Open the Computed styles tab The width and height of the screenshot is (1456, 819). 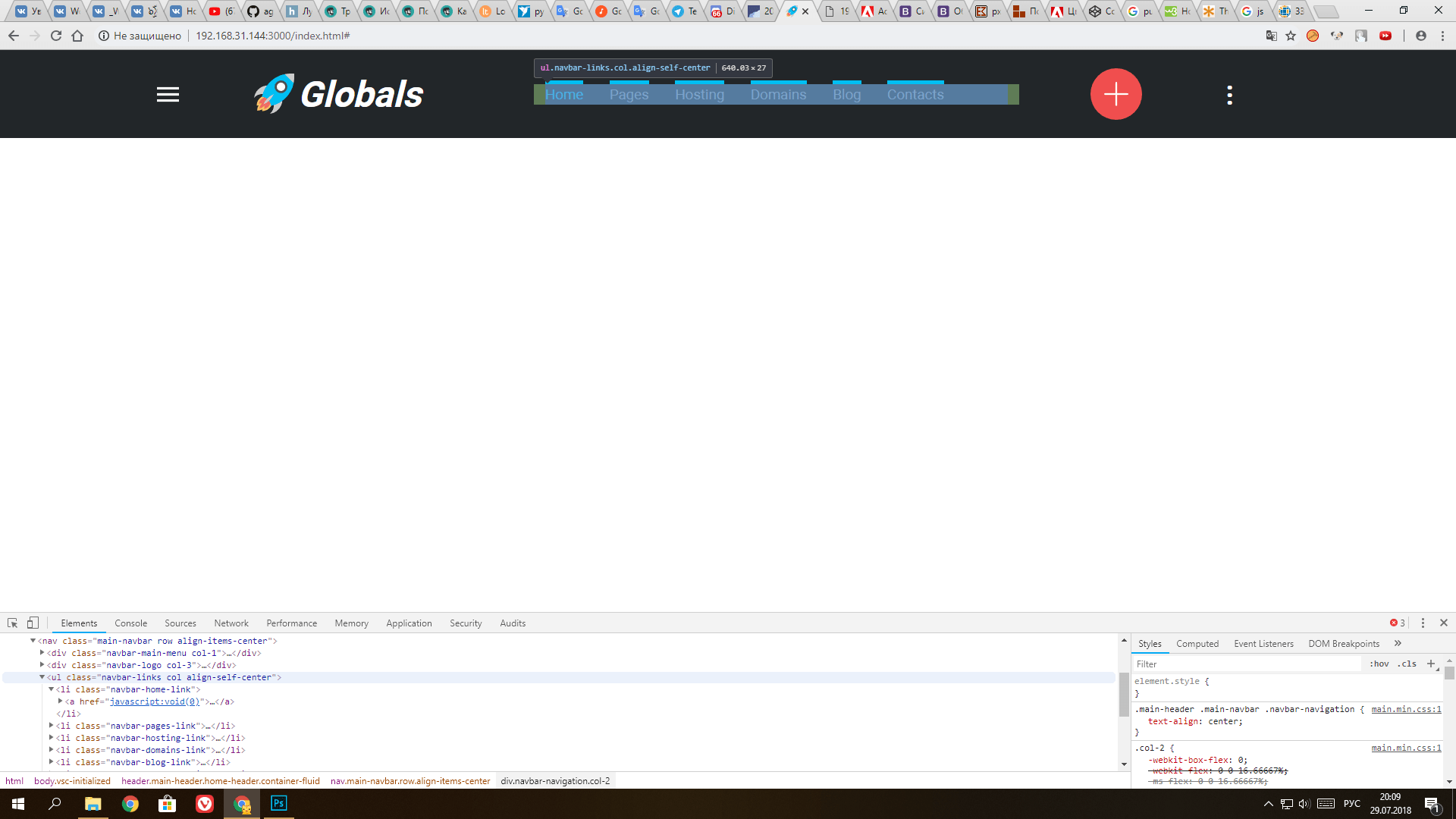(x=1197, y=644)
